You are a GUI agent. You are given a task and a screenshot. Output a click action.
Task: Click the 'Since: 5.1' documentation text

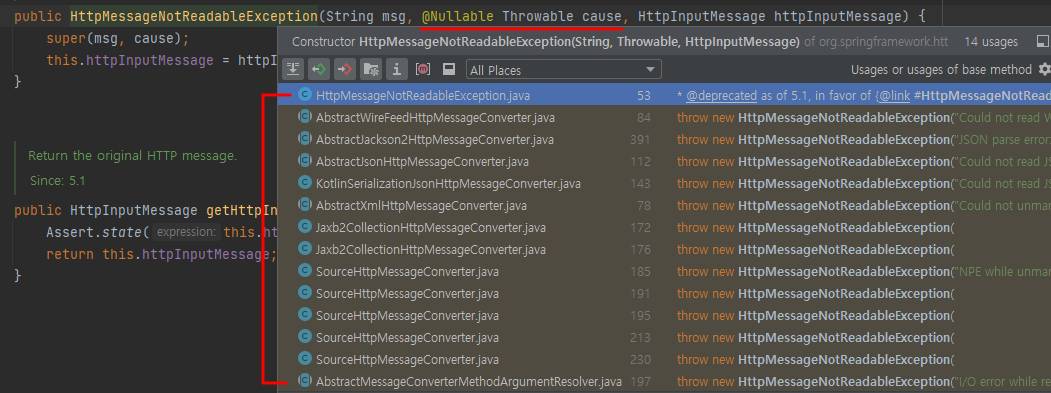58,180
